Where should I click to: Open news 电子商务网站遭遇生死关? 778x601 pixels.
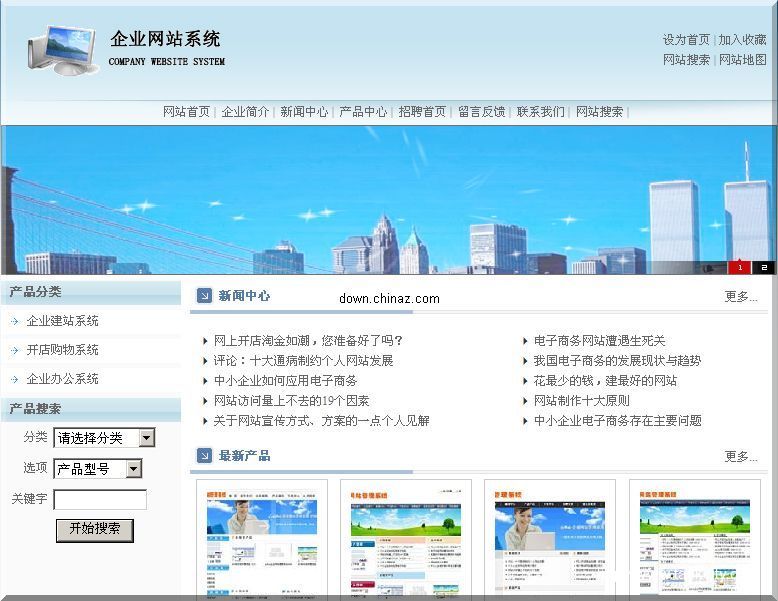[x=599, y=341]
